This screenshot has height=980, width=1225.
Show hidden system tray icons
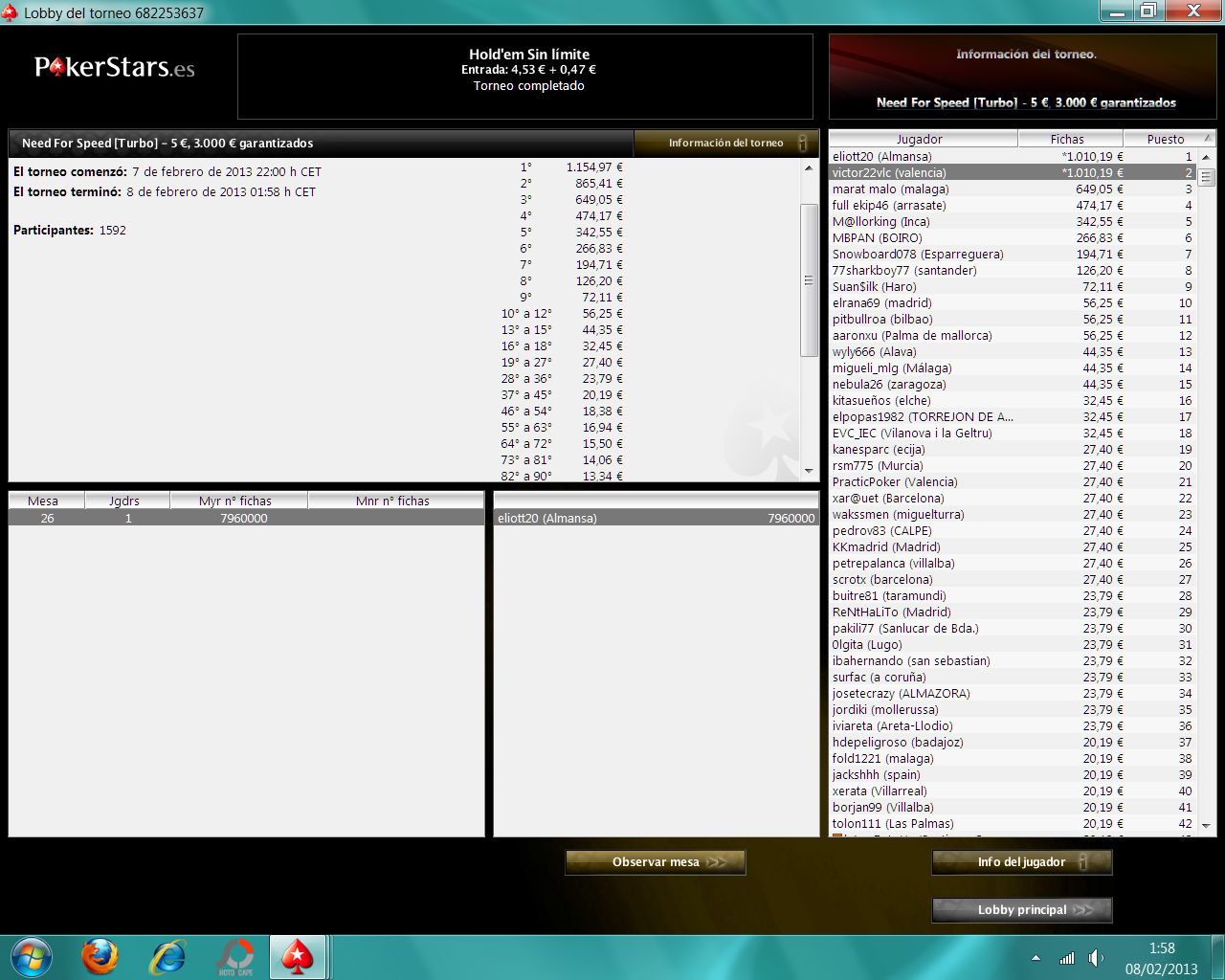[x=1036, y=958]
